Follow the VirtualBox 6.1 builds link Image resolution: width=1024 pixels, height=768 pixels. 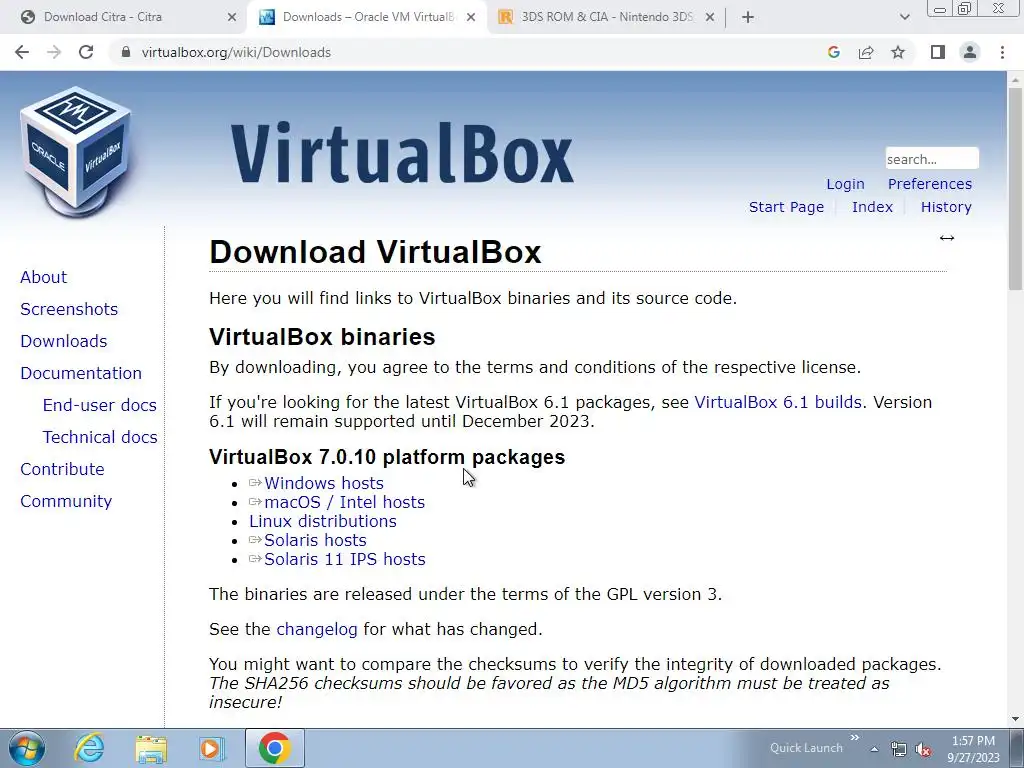[x=778, y=402]
